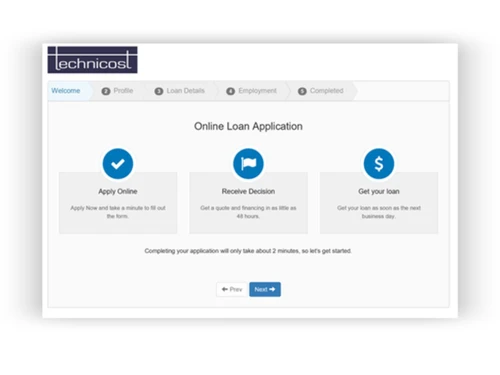Click the Receive Decision card title

248,191
